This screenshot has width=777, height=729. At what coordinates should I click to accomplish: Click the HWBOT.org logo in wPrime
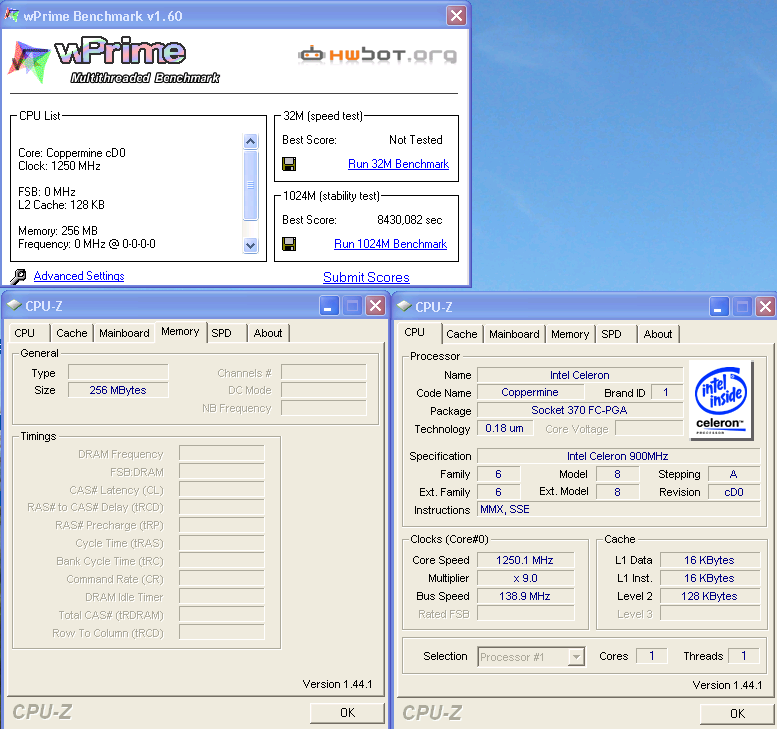(378, 55)
